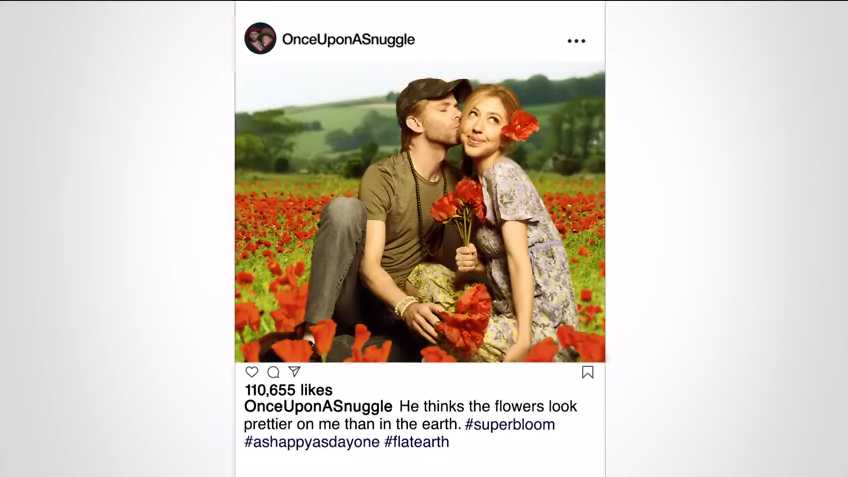The image size is (848, 477).
Task: Open the #ashappyasdayone hashtag
Action: pos(312,441)
